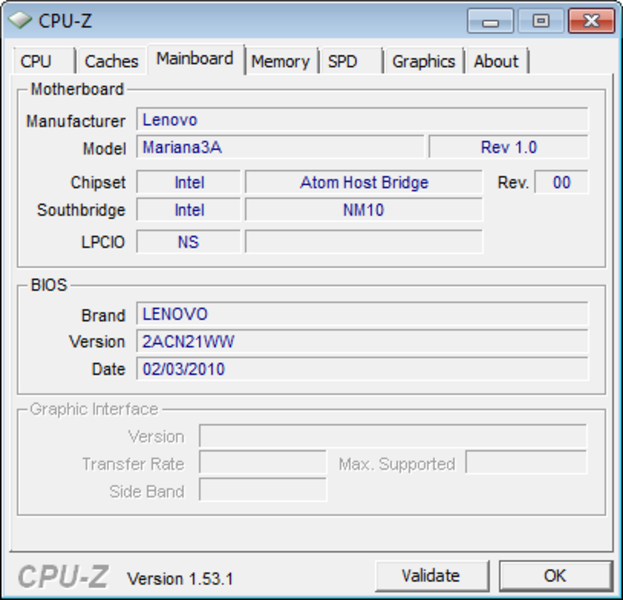Viewport: 623px width, 600px height.
Task: Click the NM10 southbridge field
Action: [364, 210]
